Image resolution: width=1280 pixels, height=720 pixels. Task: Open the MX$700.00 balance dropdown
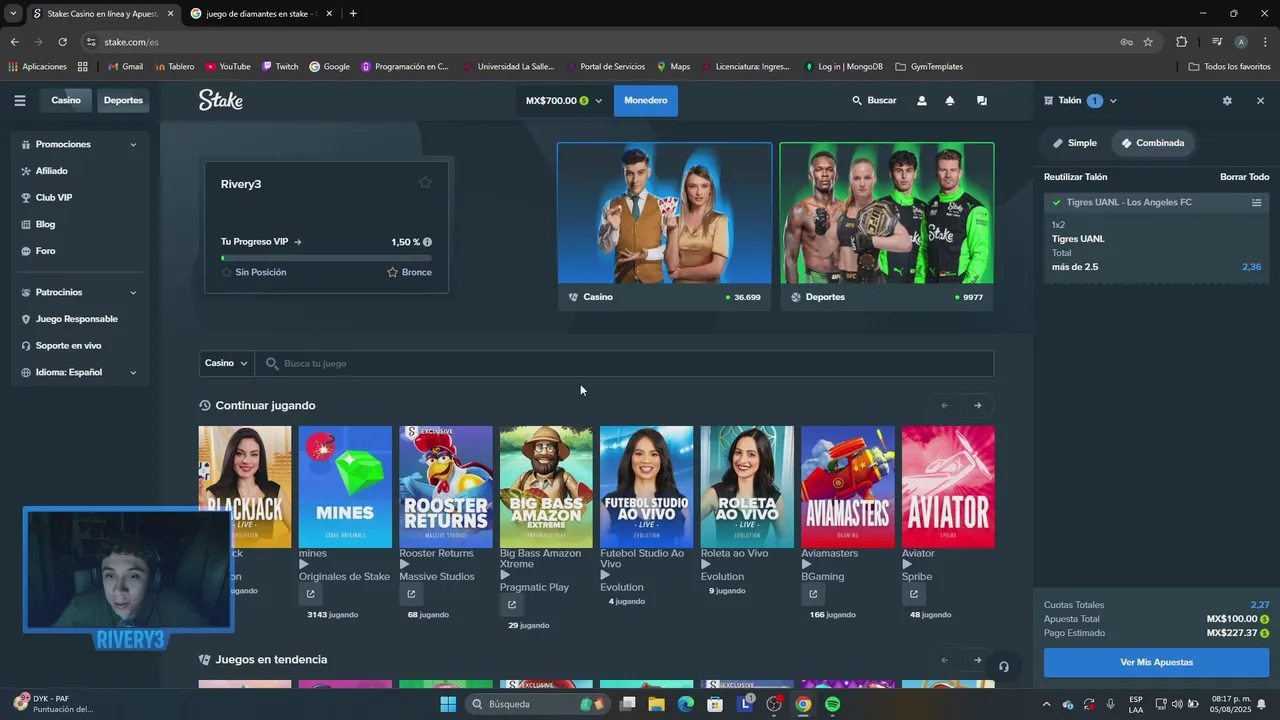[x=563, y=100]
